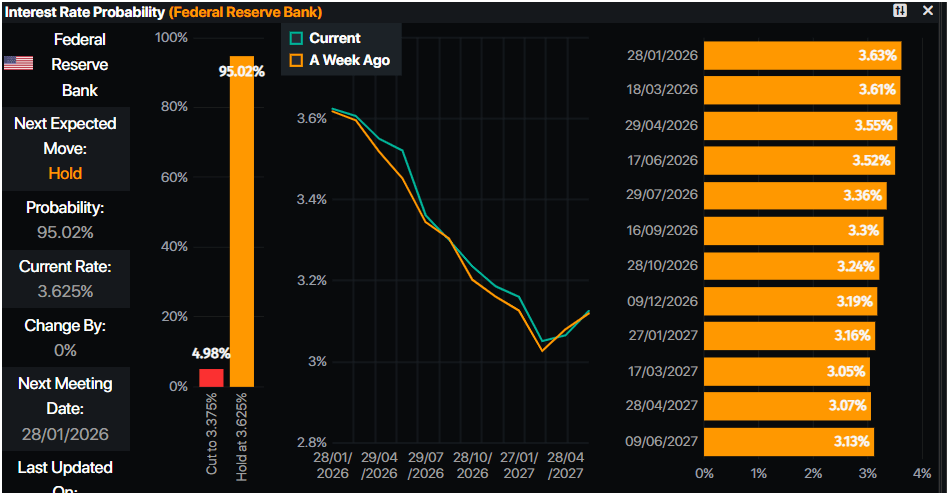The width and height of the screenshot is (949, 495).
Task: Click the 17/06/2026 bar showing 3.52%
Action: 798,161
